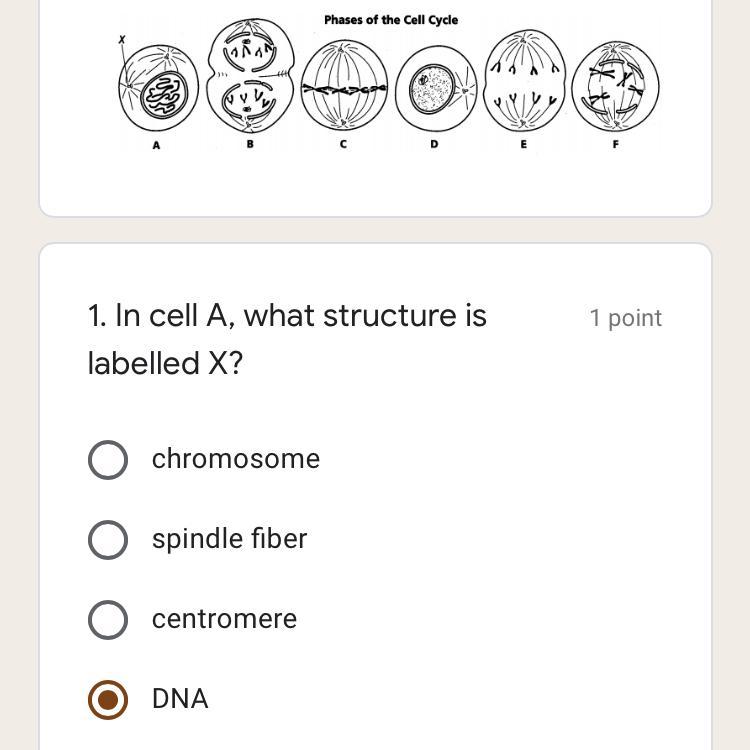This screenshot has height=750, width=750.
Task: Click the cell C metaphase drawing
Action: pos(344,88)
